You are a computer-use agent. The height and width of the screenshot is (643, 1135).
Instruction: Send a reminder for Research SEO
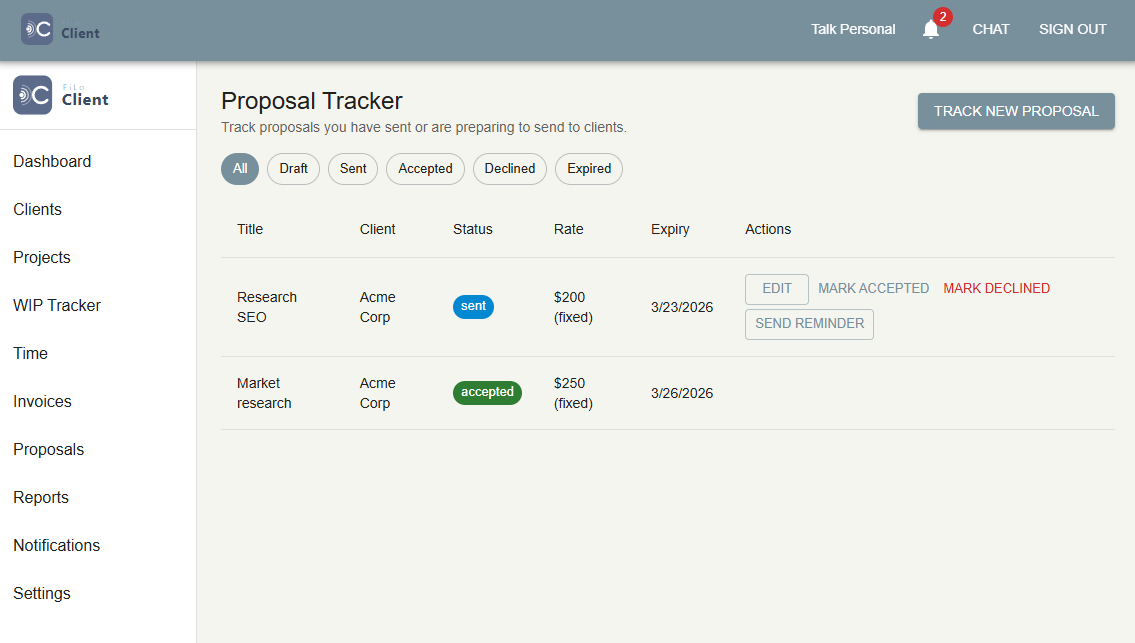coord(809,324)
